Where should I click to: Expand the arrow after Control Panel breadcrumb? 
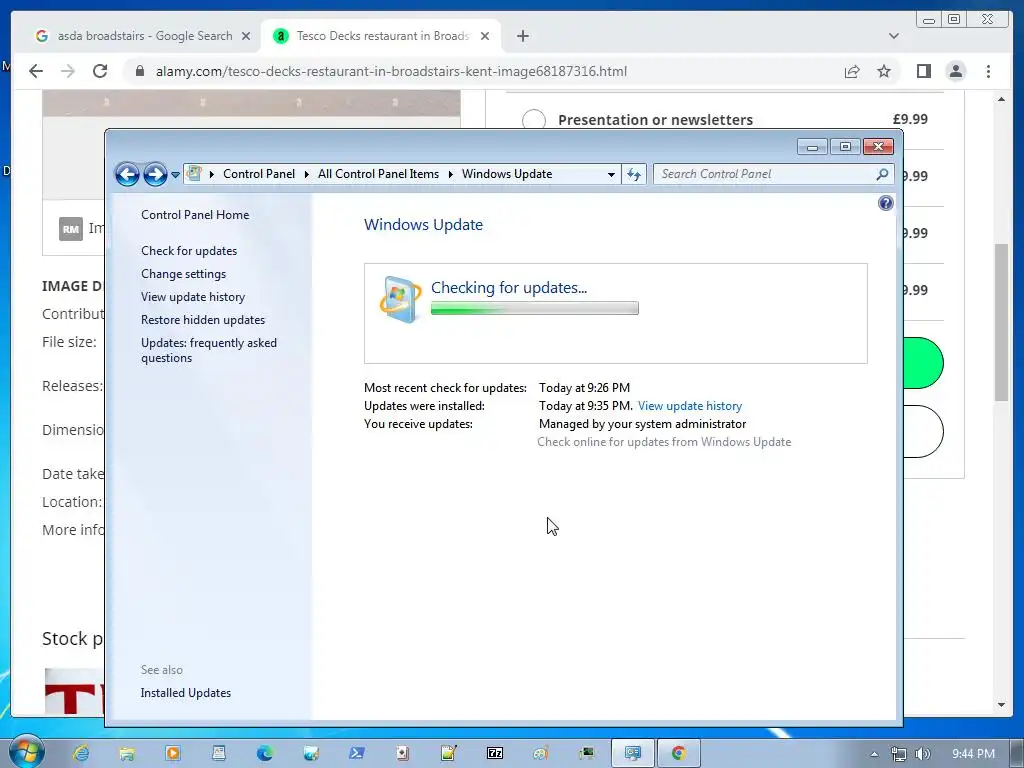[306, 174]
